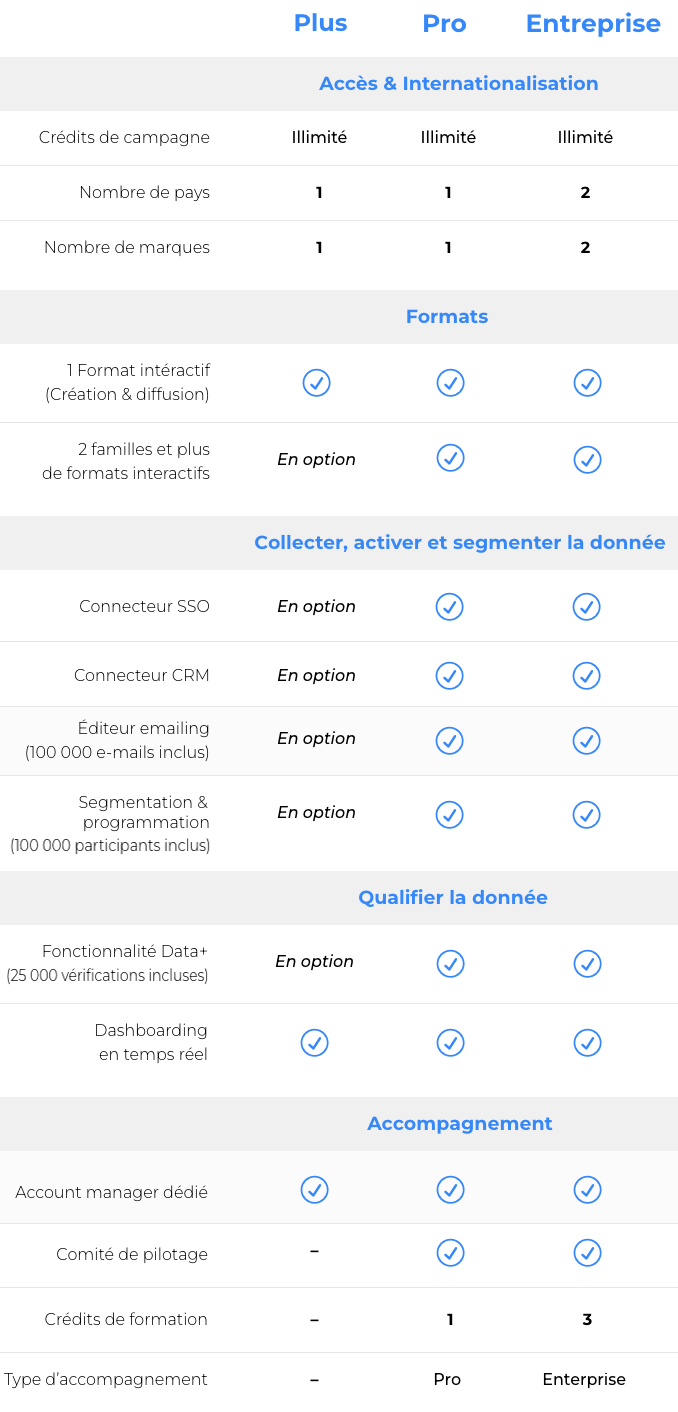This screenshot has height=1412, width=678.
Task: Click the Pro checkmark for Comité de pilotage
Action: tap(450, 1253)
